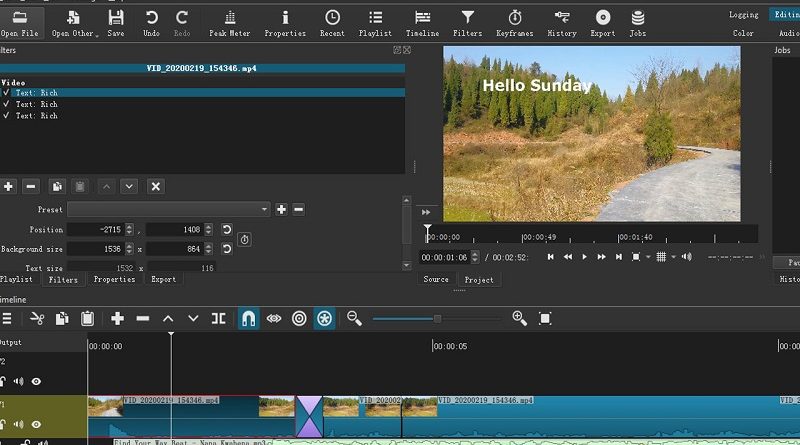Open the Filters panel from toolbar
This screenshot has width=800, height=445.
point(467,23)
